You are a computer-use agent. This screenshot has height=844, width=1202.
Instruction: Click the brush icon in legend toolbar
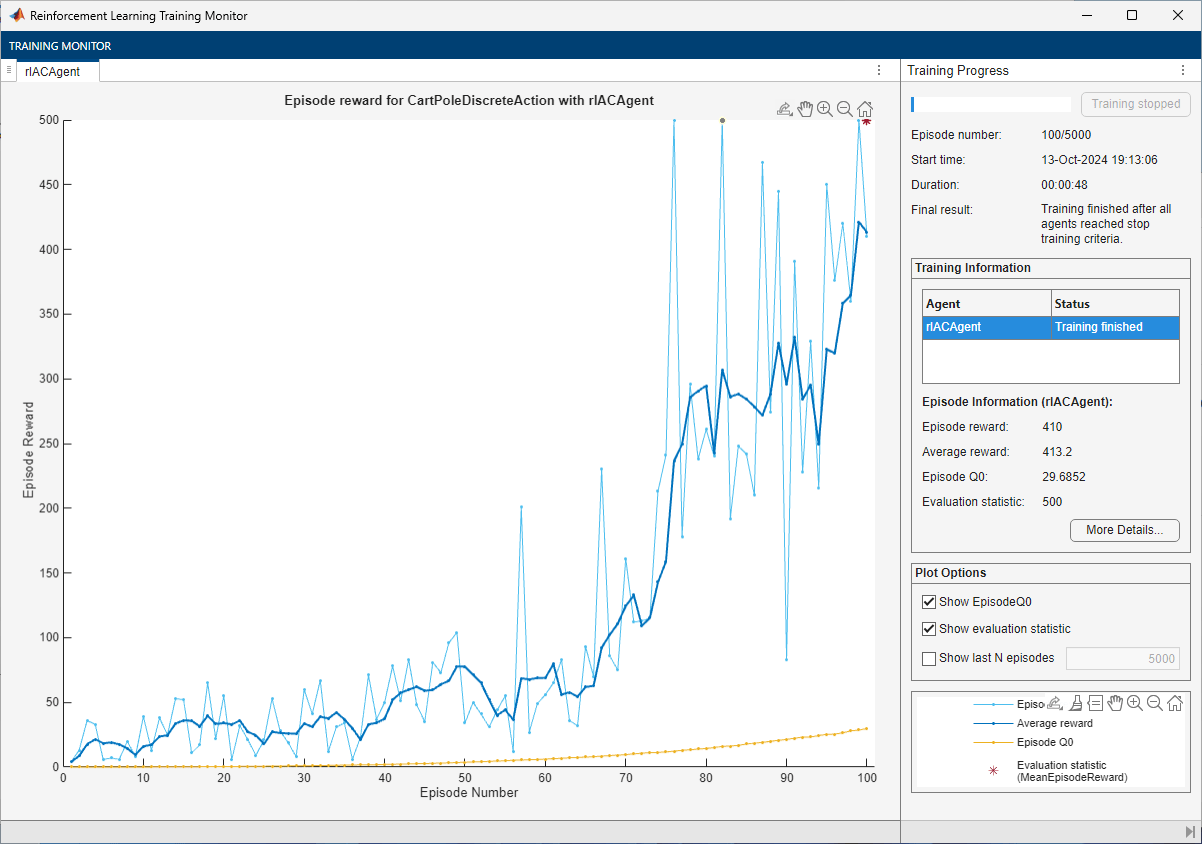coord(1075,703)
